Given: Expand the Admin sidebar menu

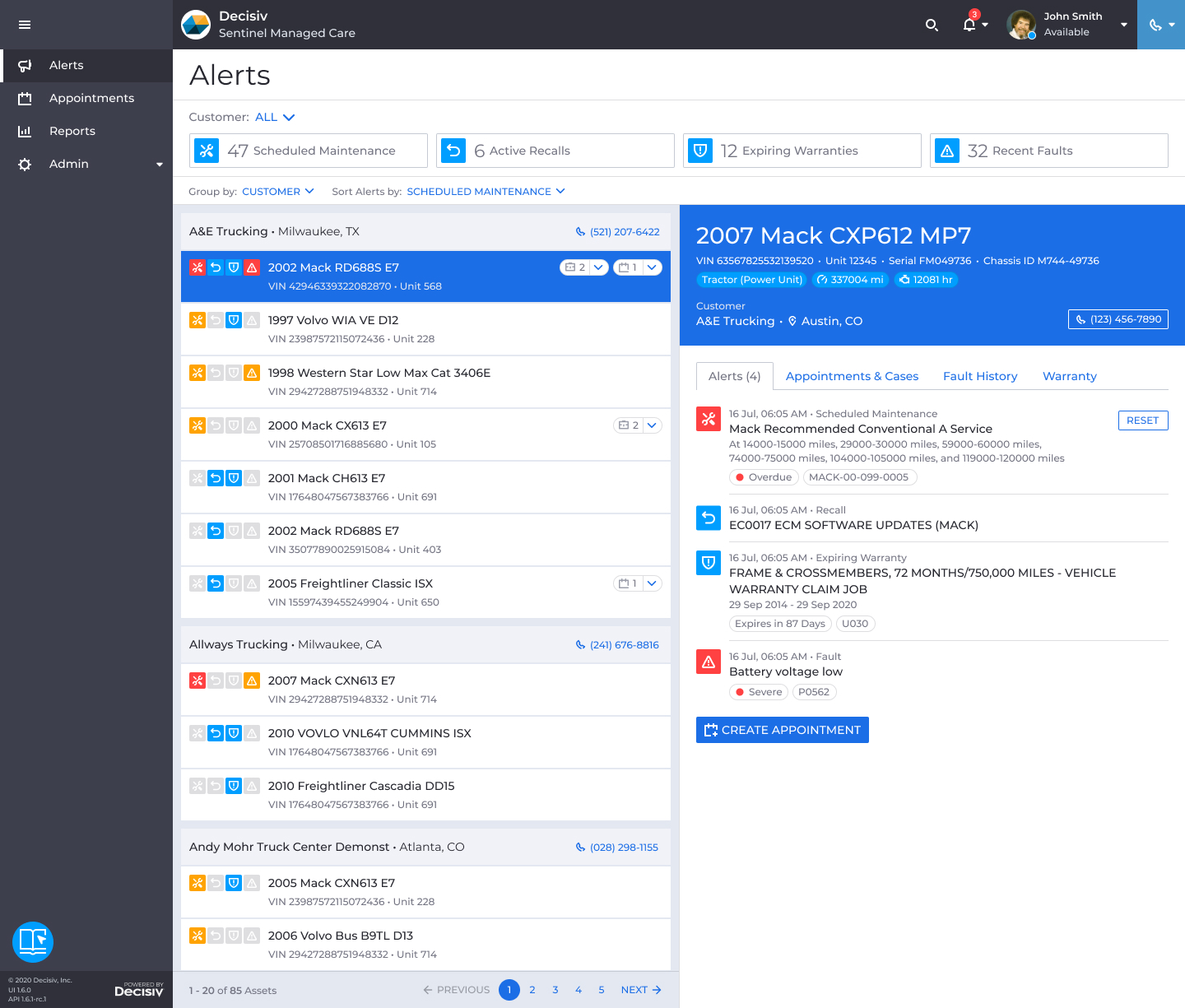Looking at the screenshot, I should coord(86,164).
